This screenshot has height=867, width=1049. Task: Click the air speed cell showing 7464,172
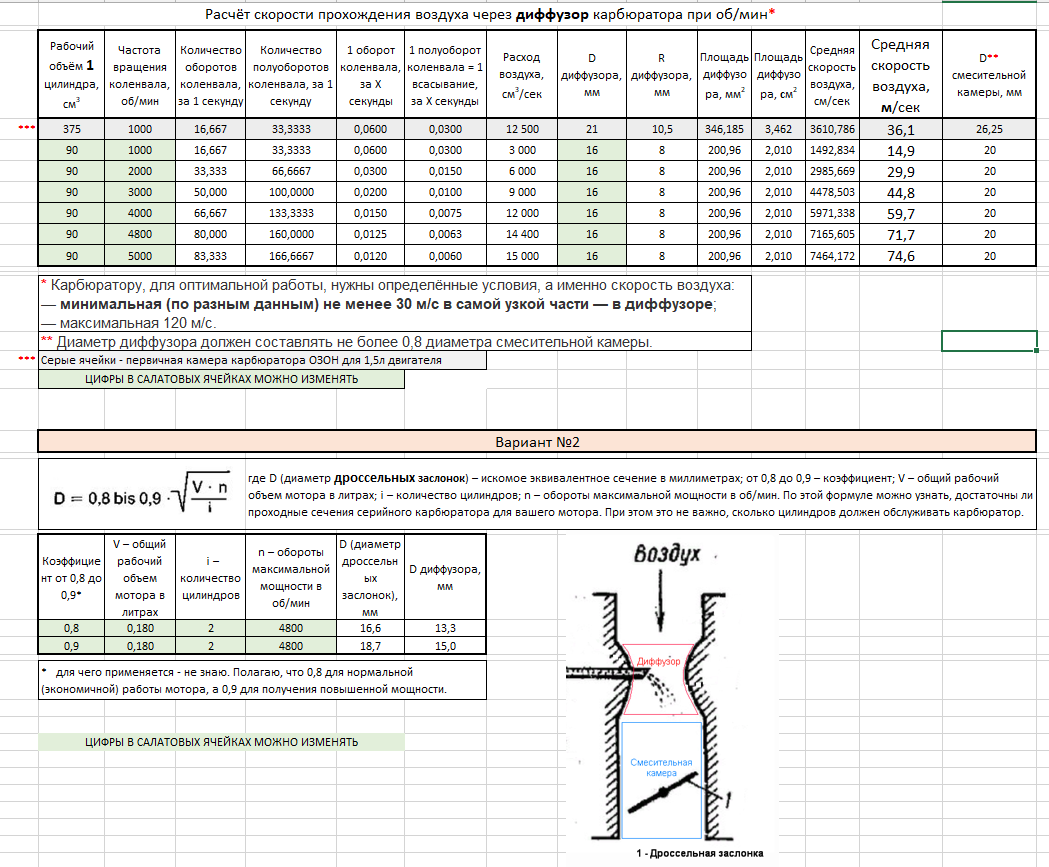832,256
